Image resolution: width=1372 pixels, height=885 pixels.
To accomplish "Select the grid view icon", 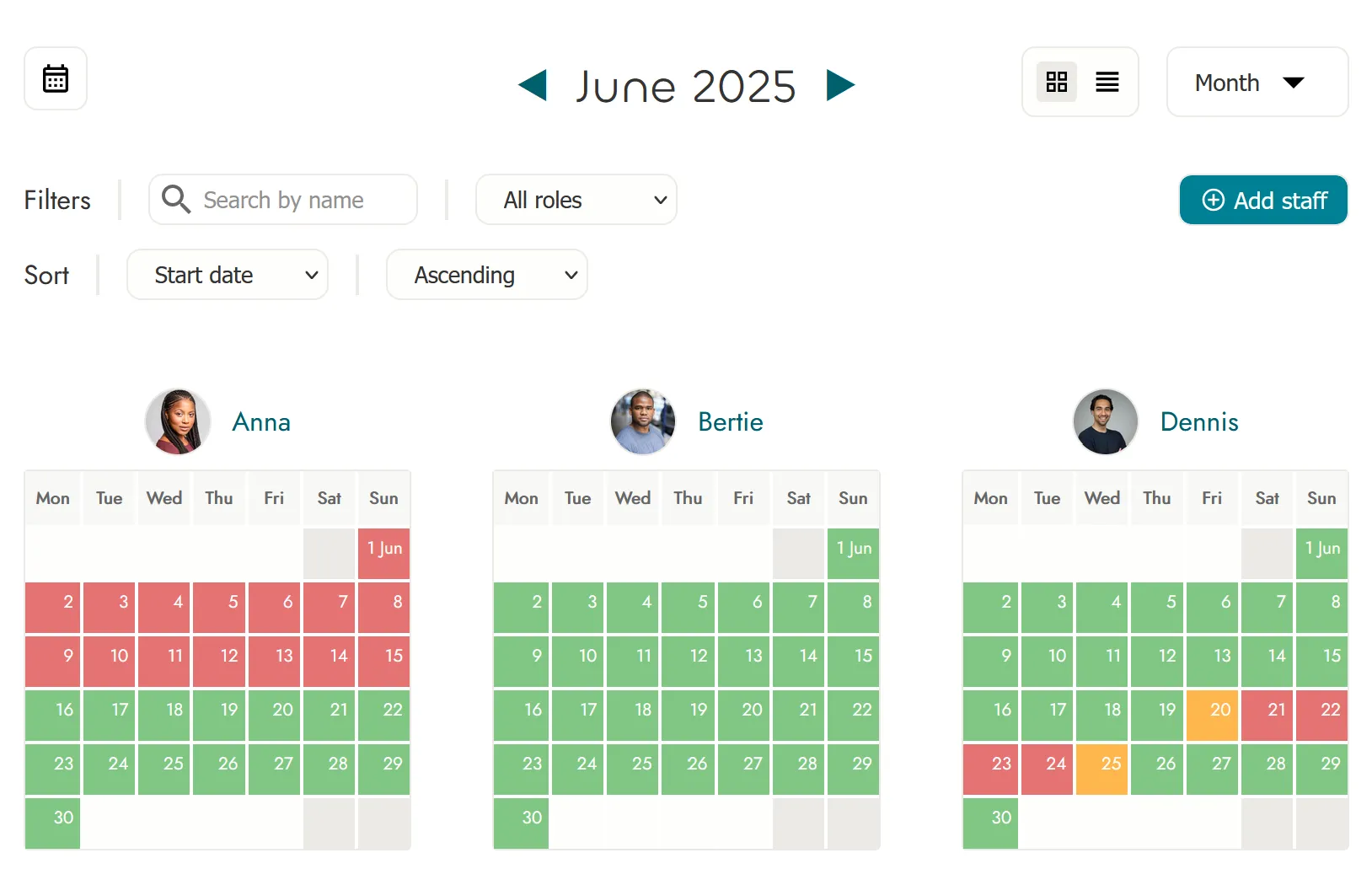I will (1056, 82).
